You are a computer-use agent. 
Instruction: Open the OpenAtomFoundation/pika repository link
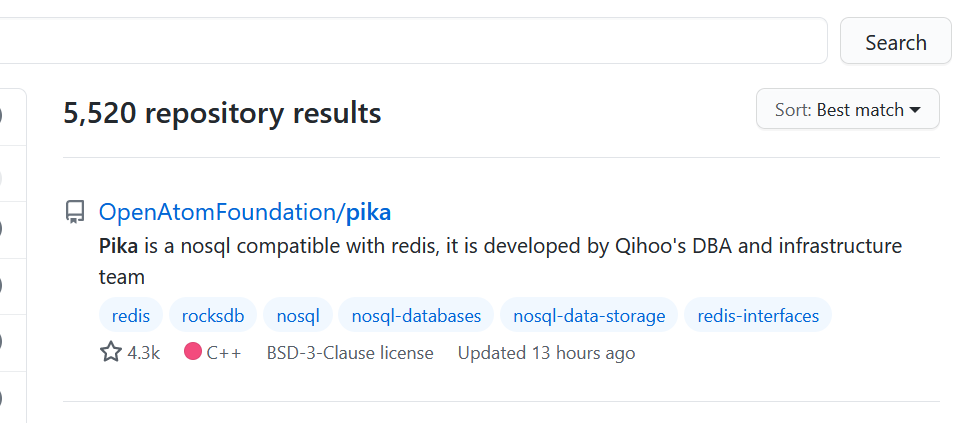pyautogui.click(x=245, y=212)
